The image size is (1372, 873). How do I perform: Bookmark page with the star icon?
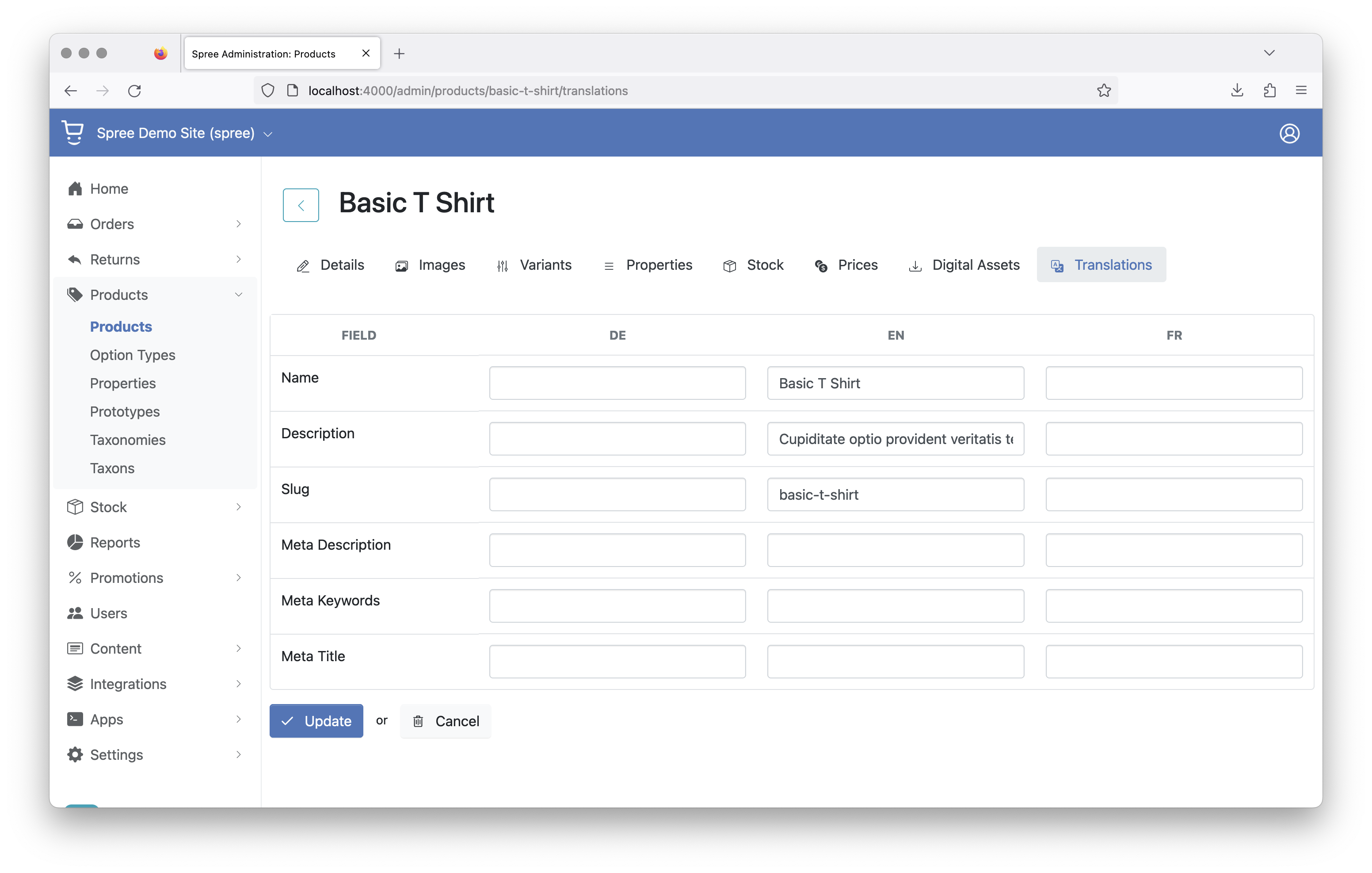pos(1104,91)
